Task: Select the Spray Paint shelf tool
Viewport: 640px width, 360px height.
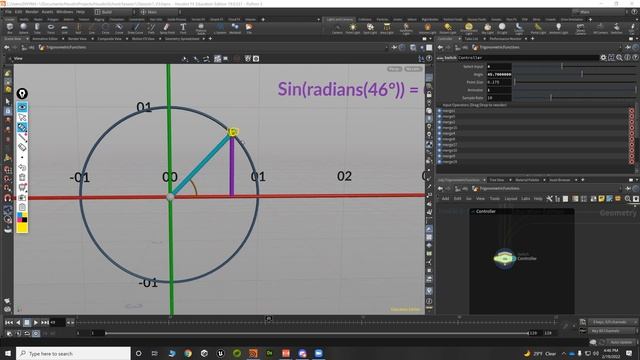Action: 167,29
